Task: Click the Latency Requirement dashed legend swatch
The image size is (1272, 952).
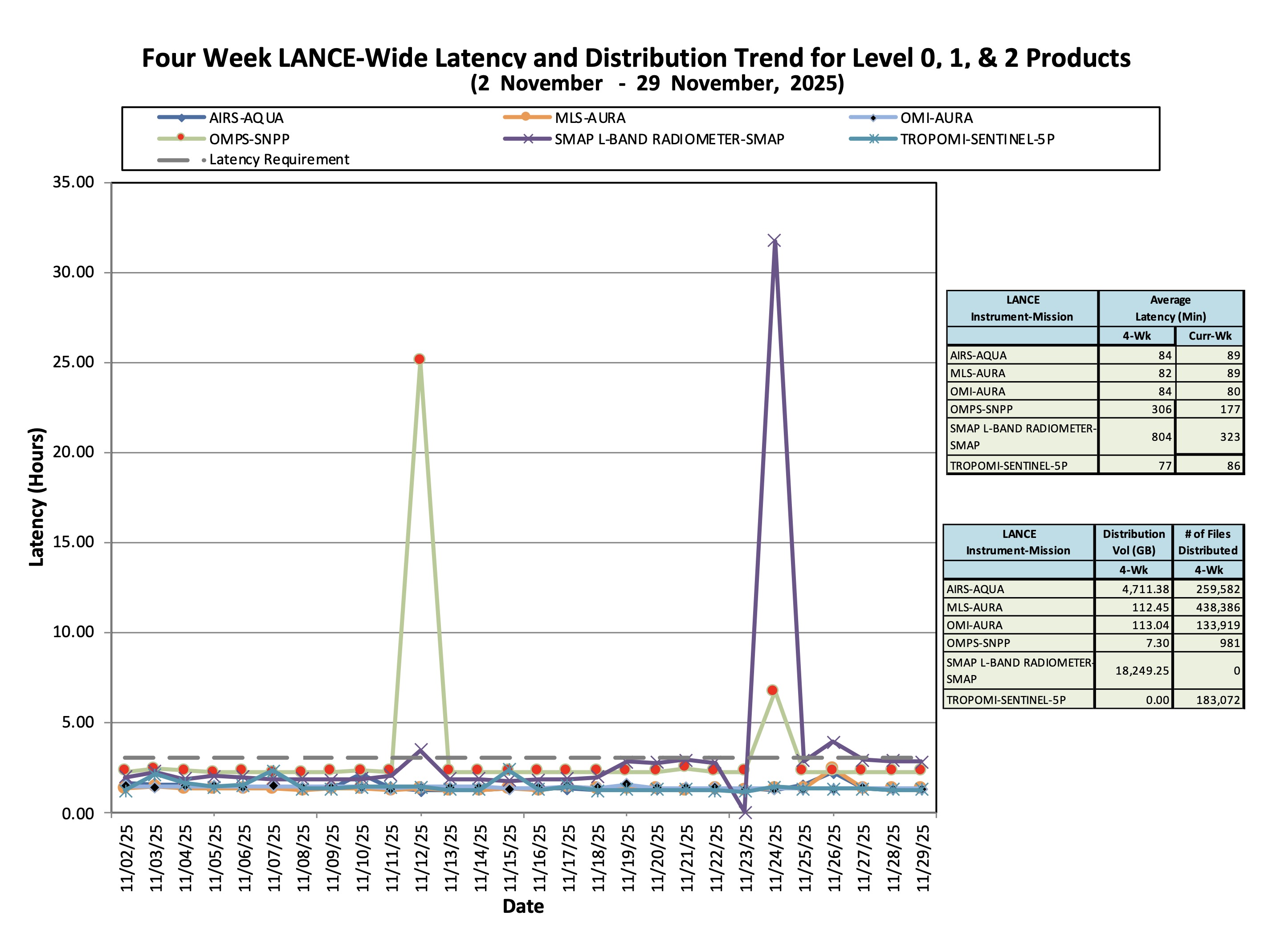Action: coord(173,160)
